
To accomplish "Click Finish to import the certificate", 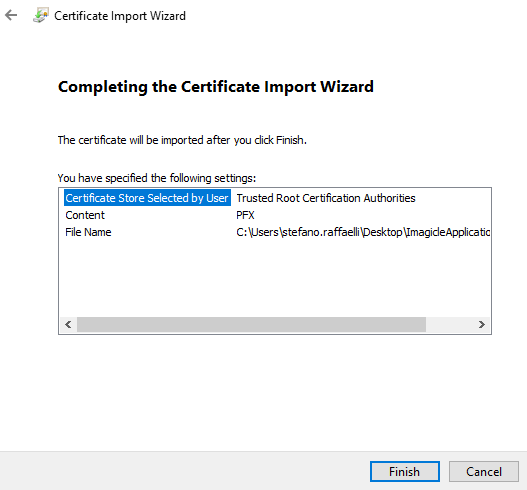I will 405,472.
